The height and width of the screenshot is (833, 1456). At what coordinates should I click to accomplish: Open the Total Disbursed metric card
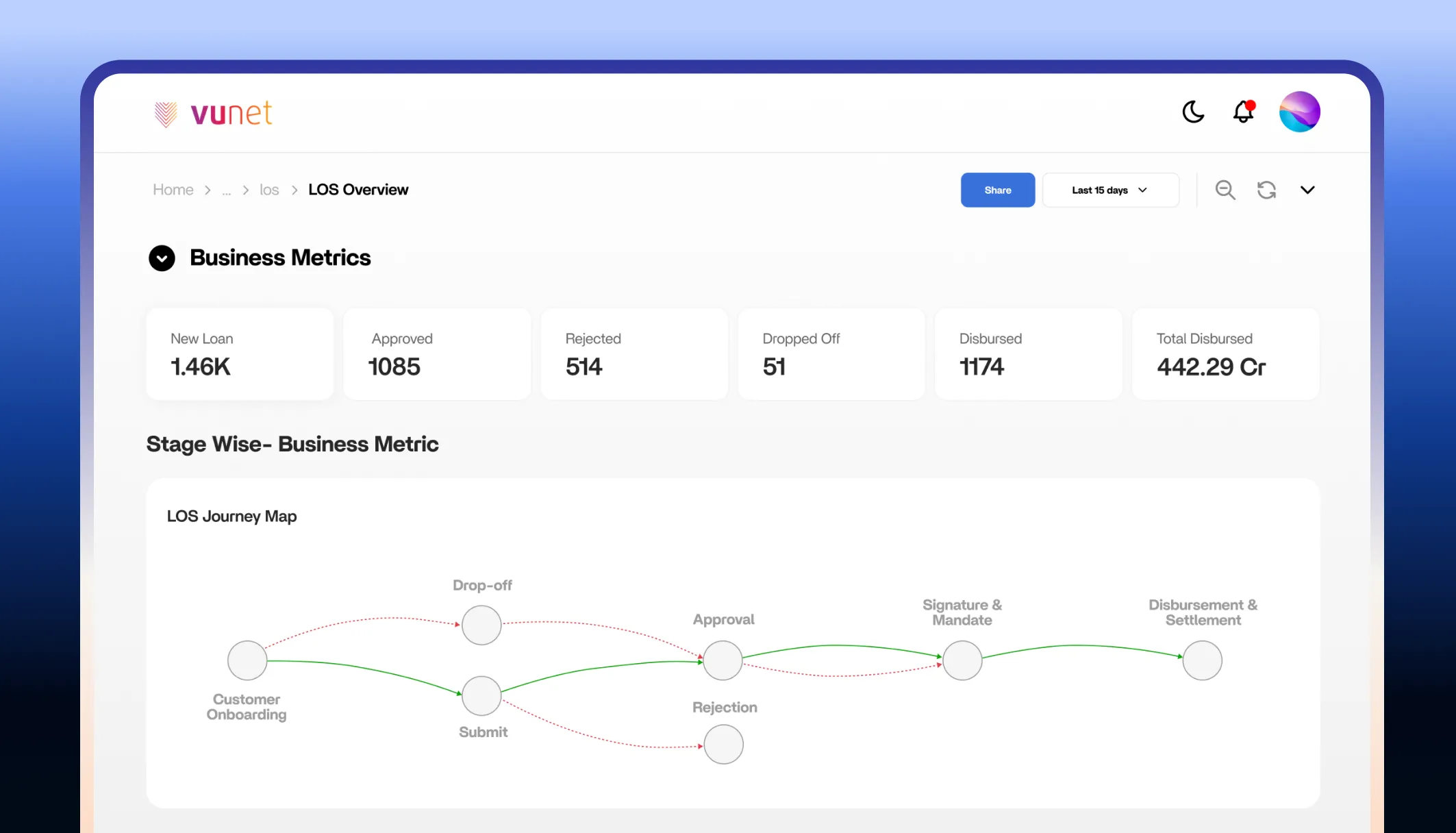(x=1225, y=353)
